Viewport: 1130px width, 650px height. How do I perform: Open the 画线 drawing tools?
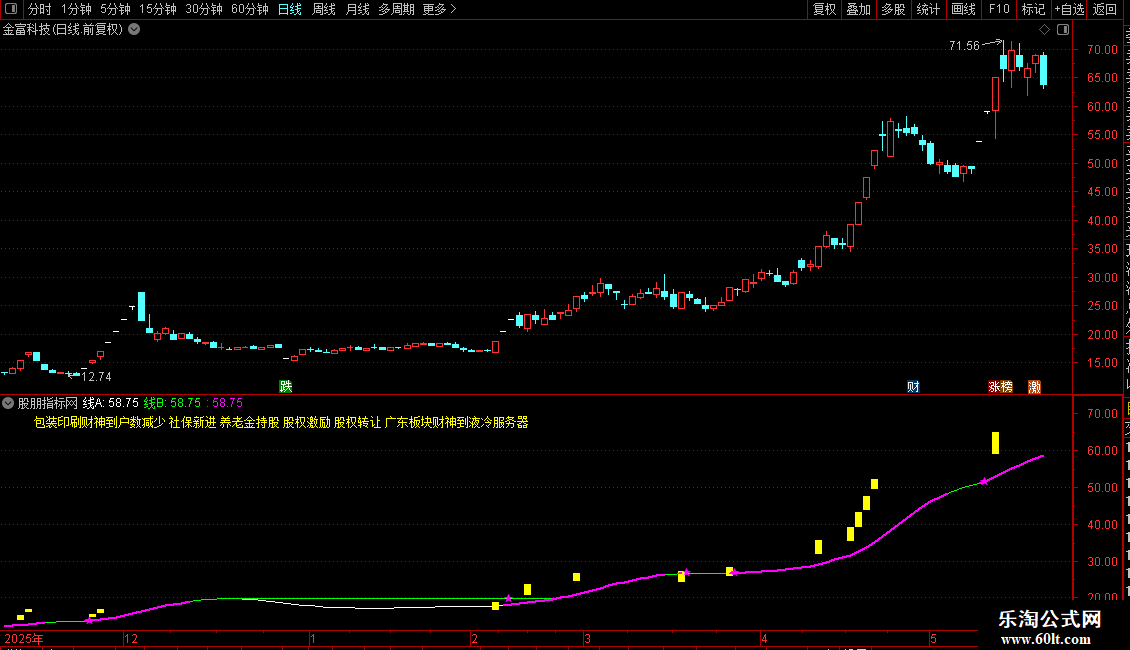point(964,9)
